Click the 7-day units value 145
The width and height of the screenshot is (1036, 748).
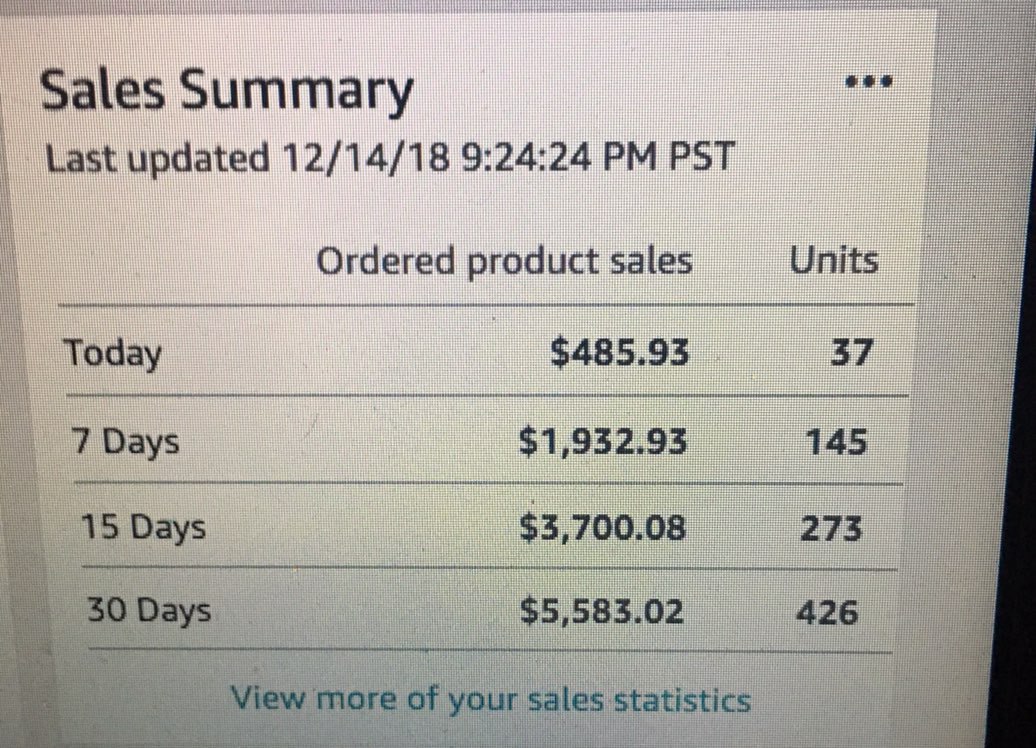coord(836,440)
